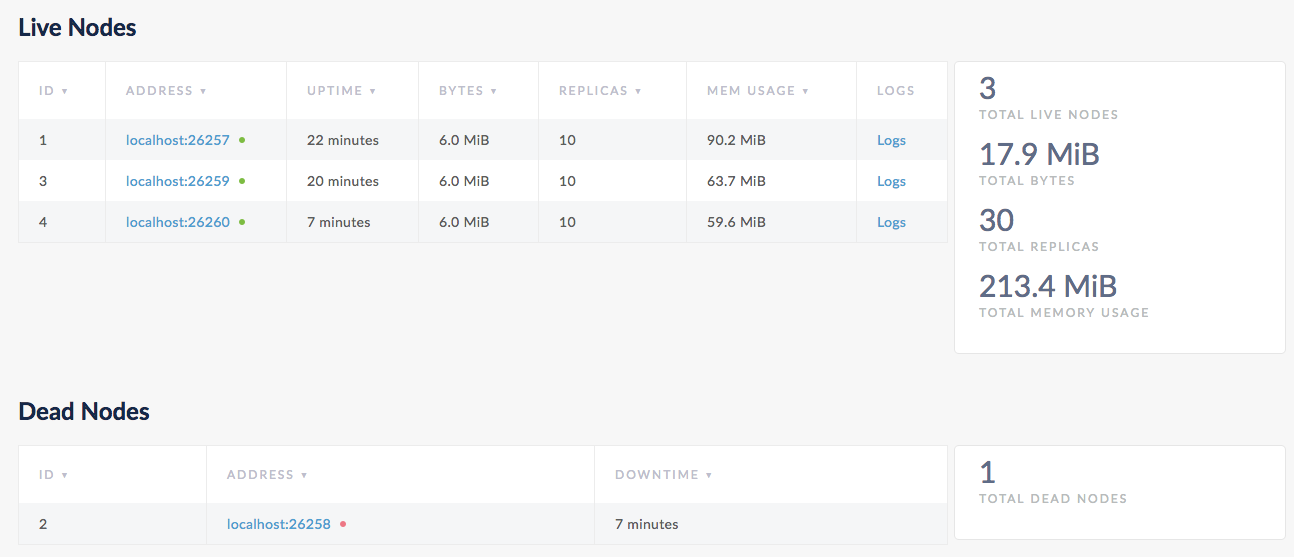Open node localhost:26257 details
The width and height of the screenshot is (1294, 557).
[x=177, y=140]
